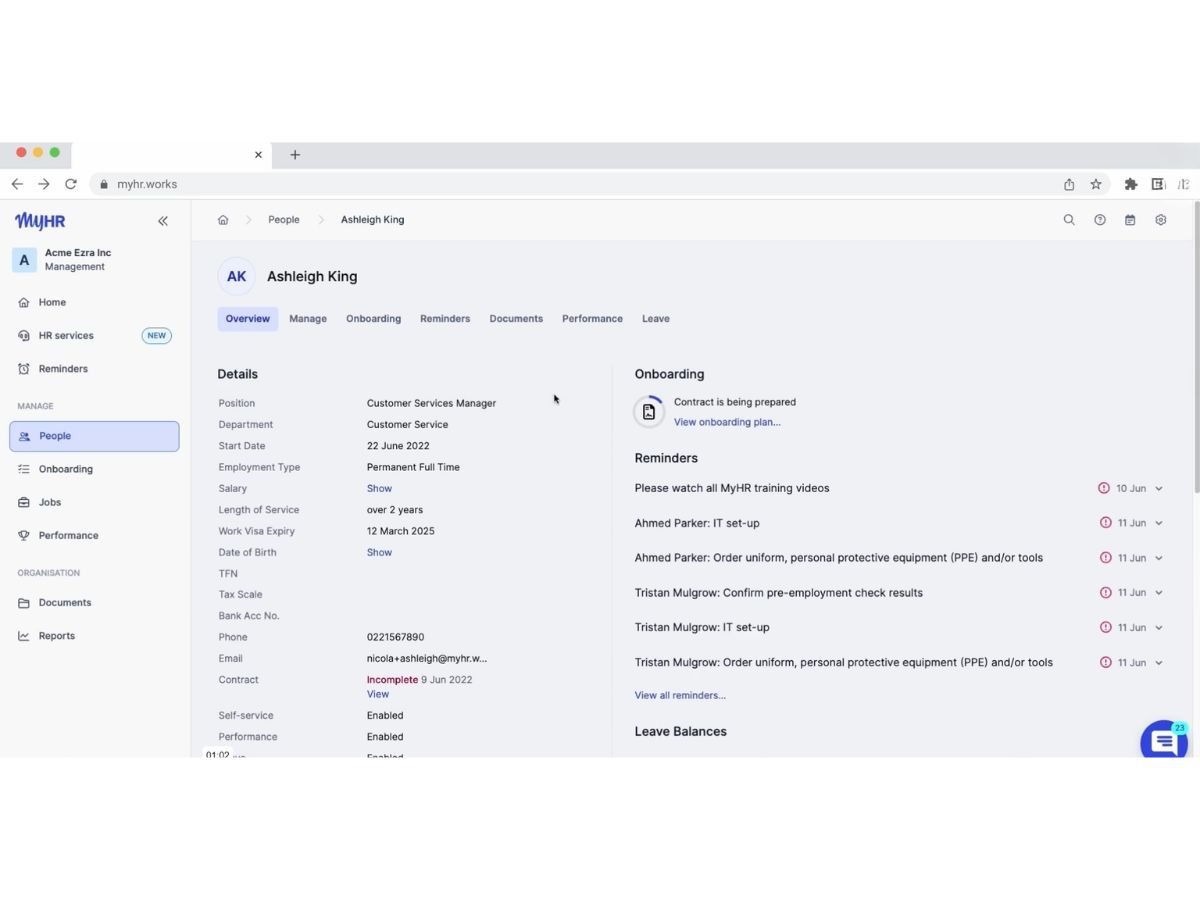Click the Work Visa Expiry date '12 March 2025'
Screen dimensions: 1200x900
coord(400,532)
